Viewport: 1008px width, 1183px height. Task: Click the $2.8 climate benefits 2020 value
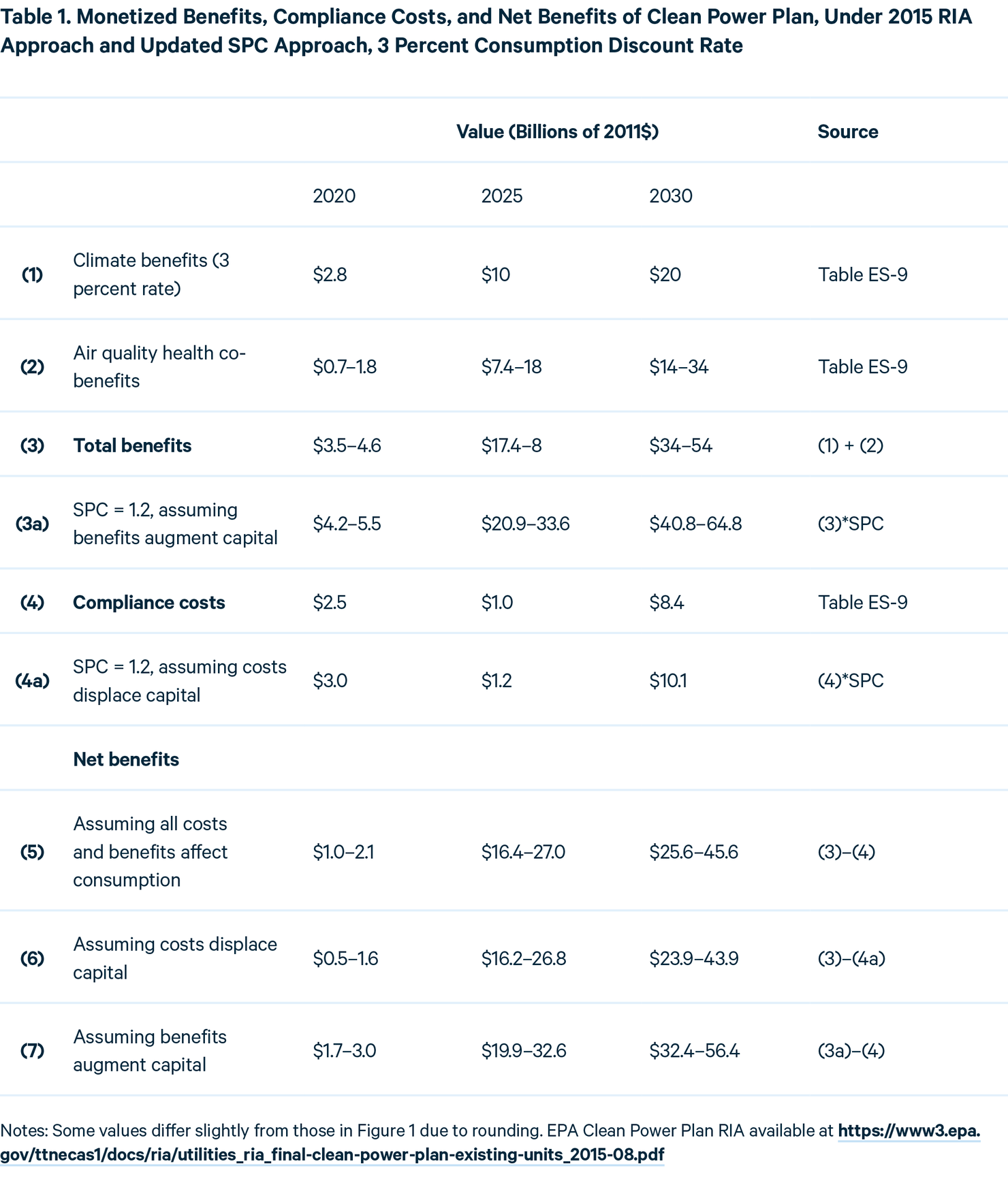click(330, 274)
